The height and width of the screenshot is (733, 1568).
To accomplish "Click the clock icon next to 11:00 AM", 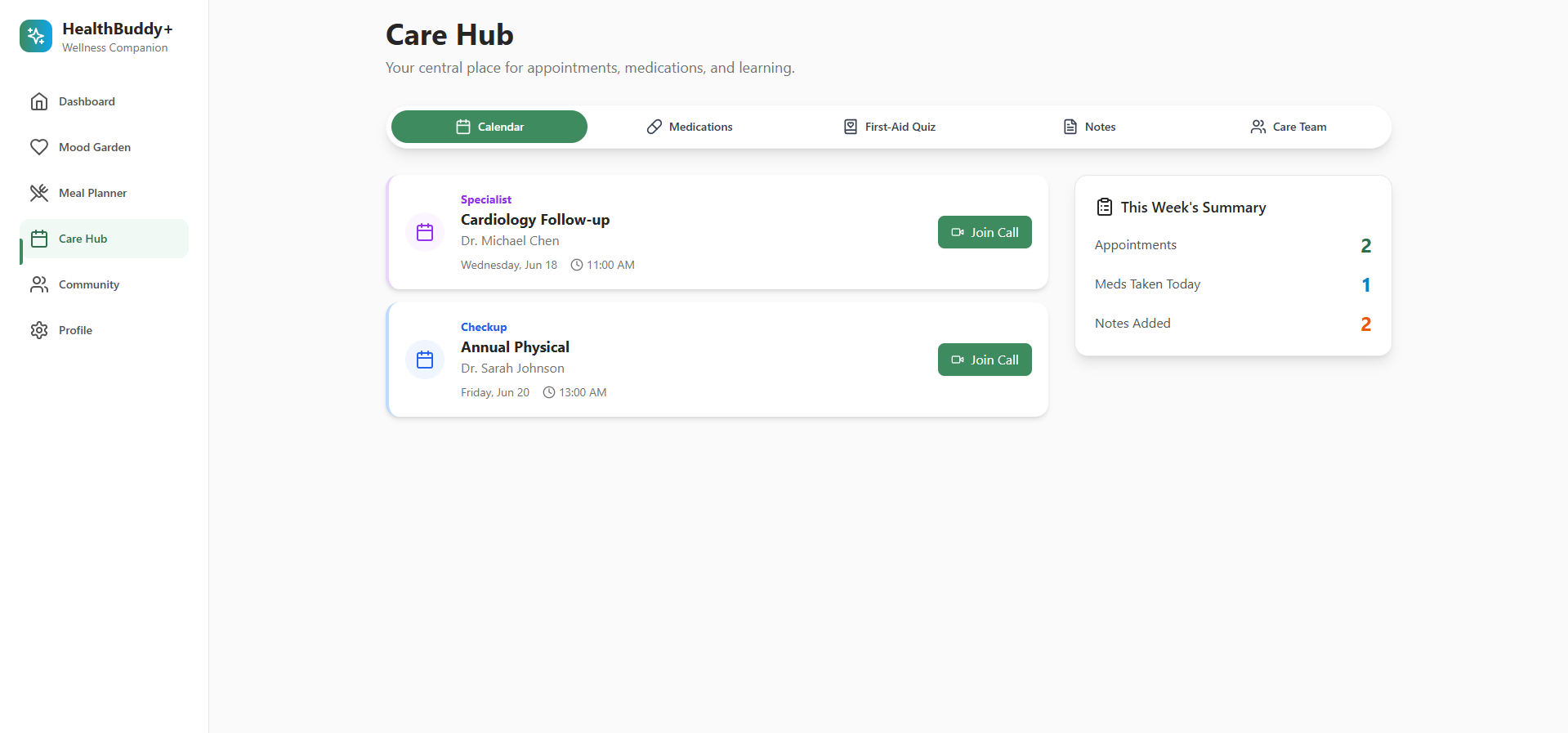I will coord(577,265).
